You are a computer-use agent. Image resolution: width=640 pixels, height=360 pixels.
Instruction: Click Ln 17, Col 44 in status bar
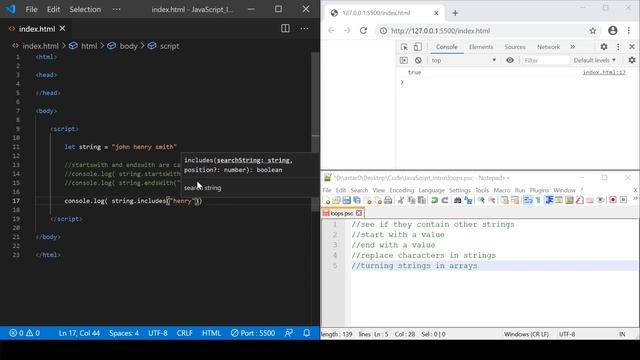tap(79, 333)
